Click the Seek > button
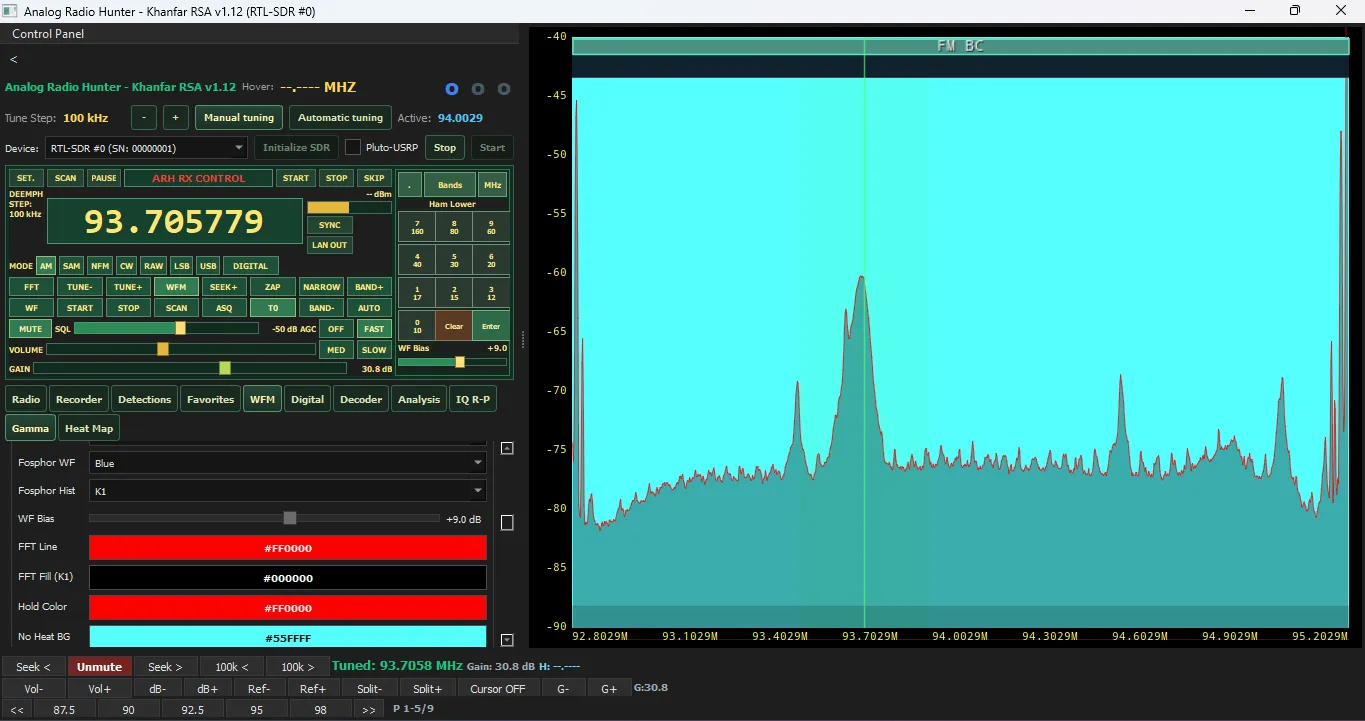Image resolution: width=1365 pixels, height=721 pixels. click(x=166, y=667)
